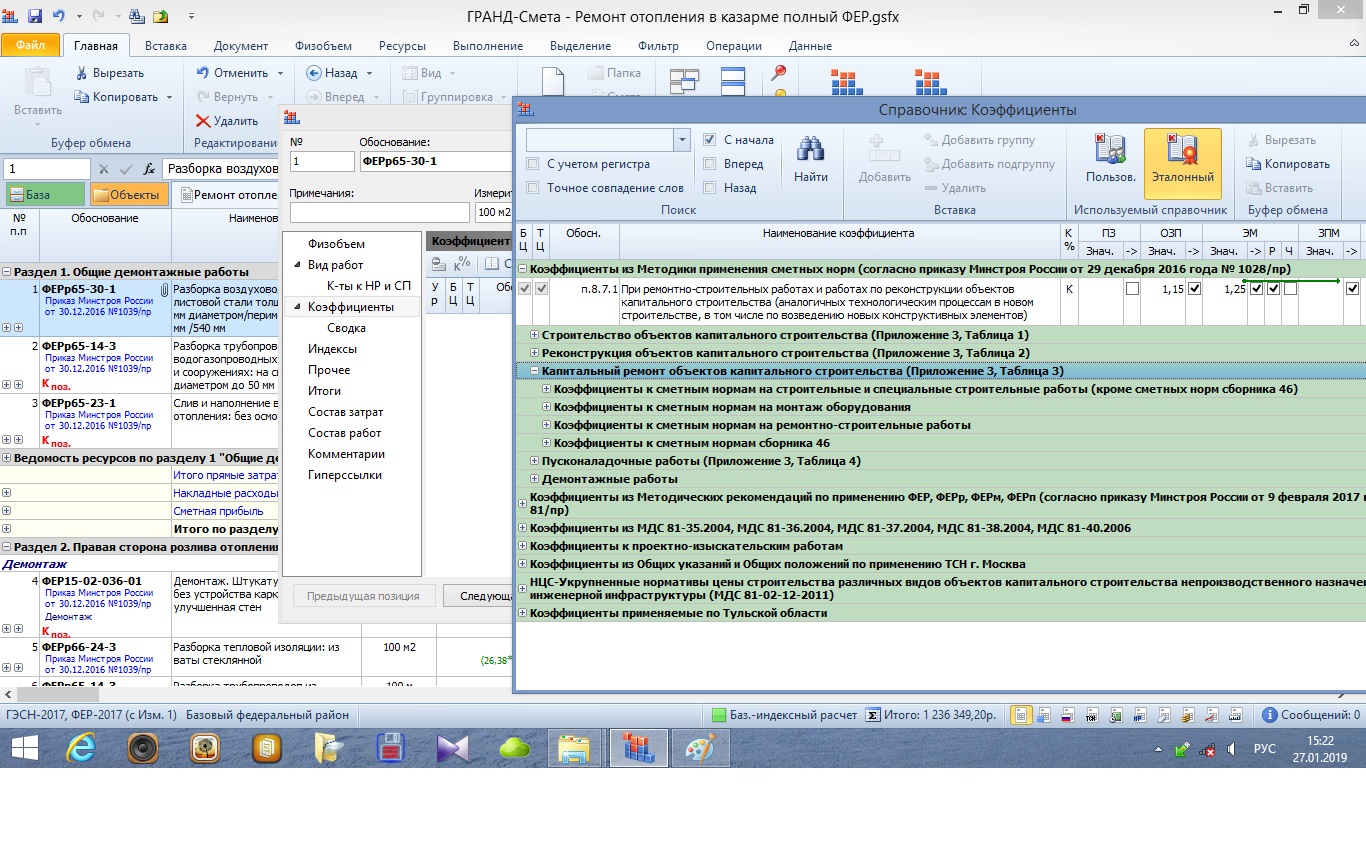
Task: Click the Удалить red cross icon
Action: [204, 121]
